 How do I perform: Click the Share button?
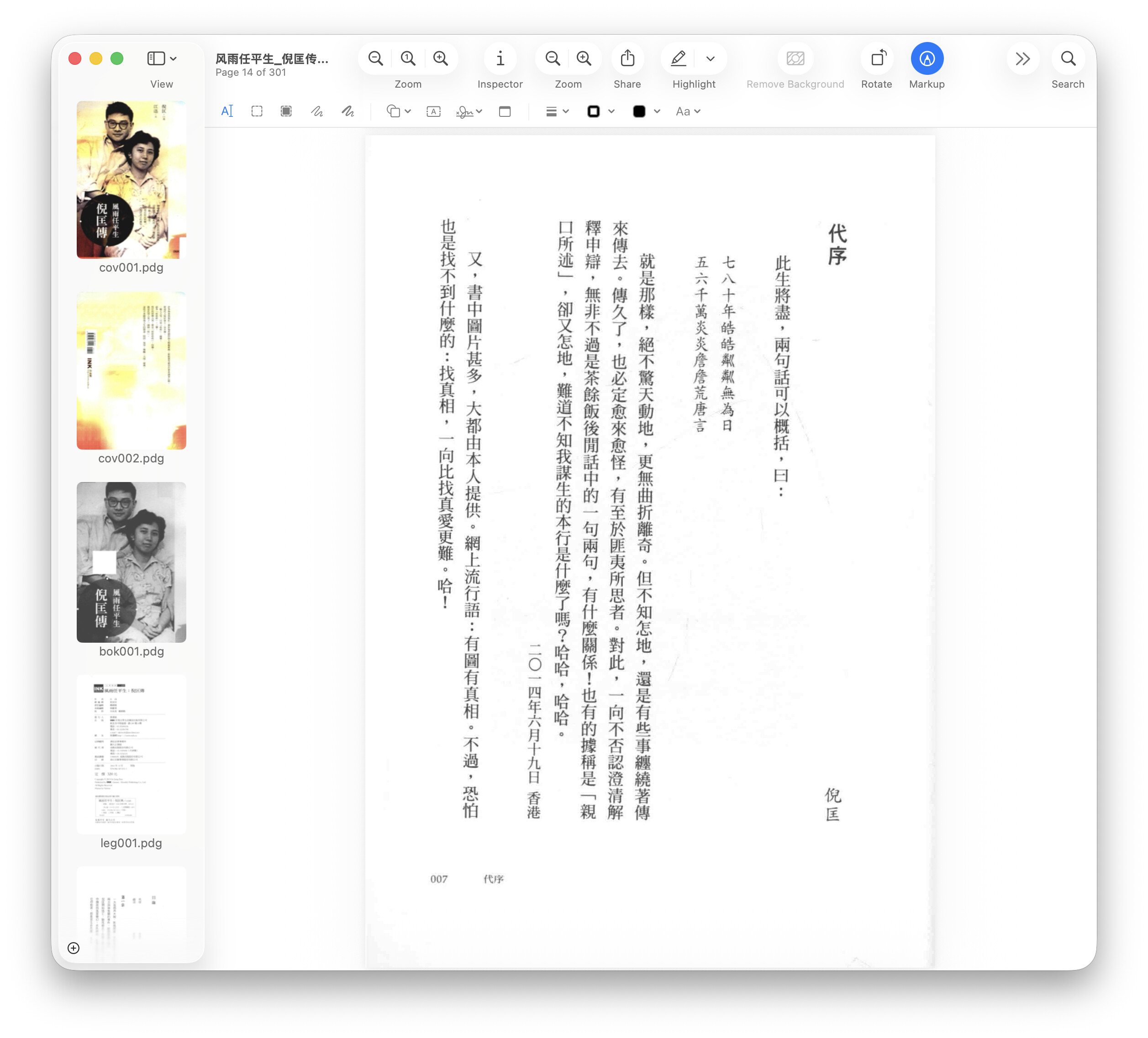[627, 58]
